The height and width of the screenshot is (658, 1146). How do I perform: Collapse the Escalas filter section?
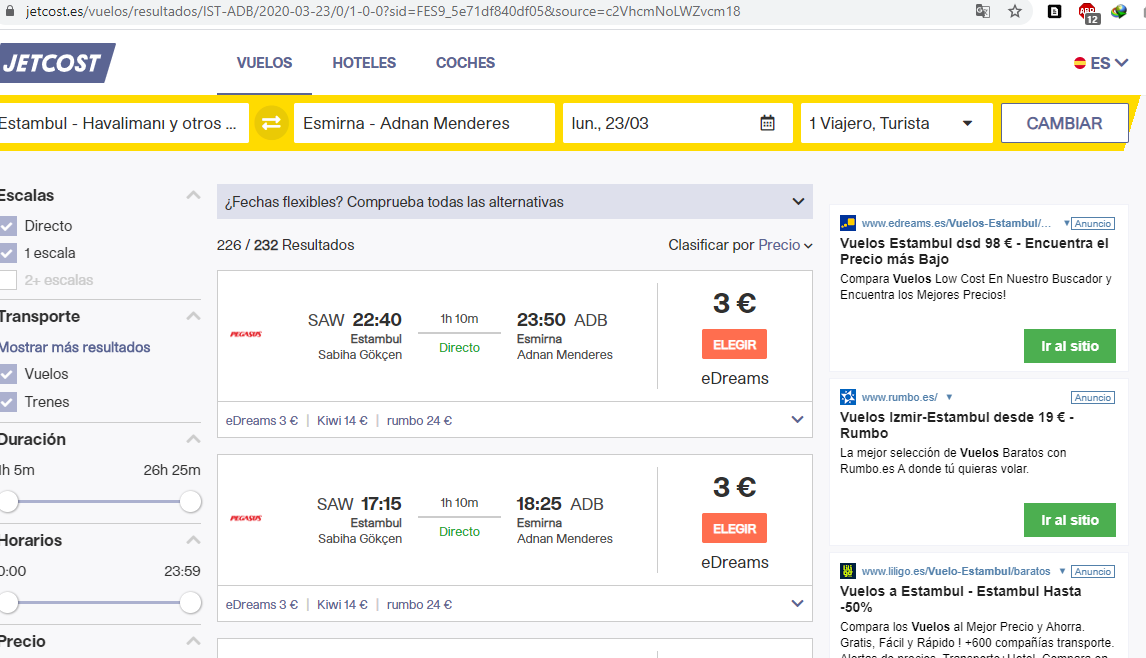point(193,195)
